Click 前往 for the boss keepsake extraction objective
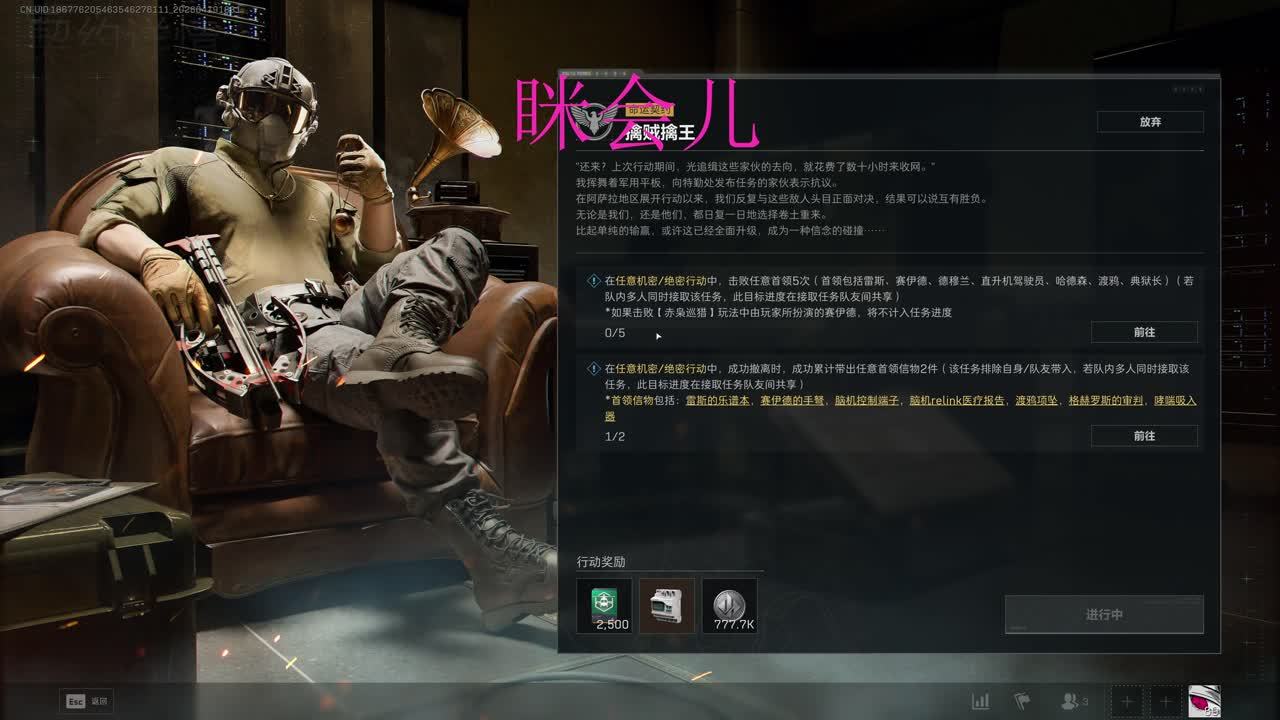The height and width of the screenshot is (720, 1280). [x=1144, y=436]
